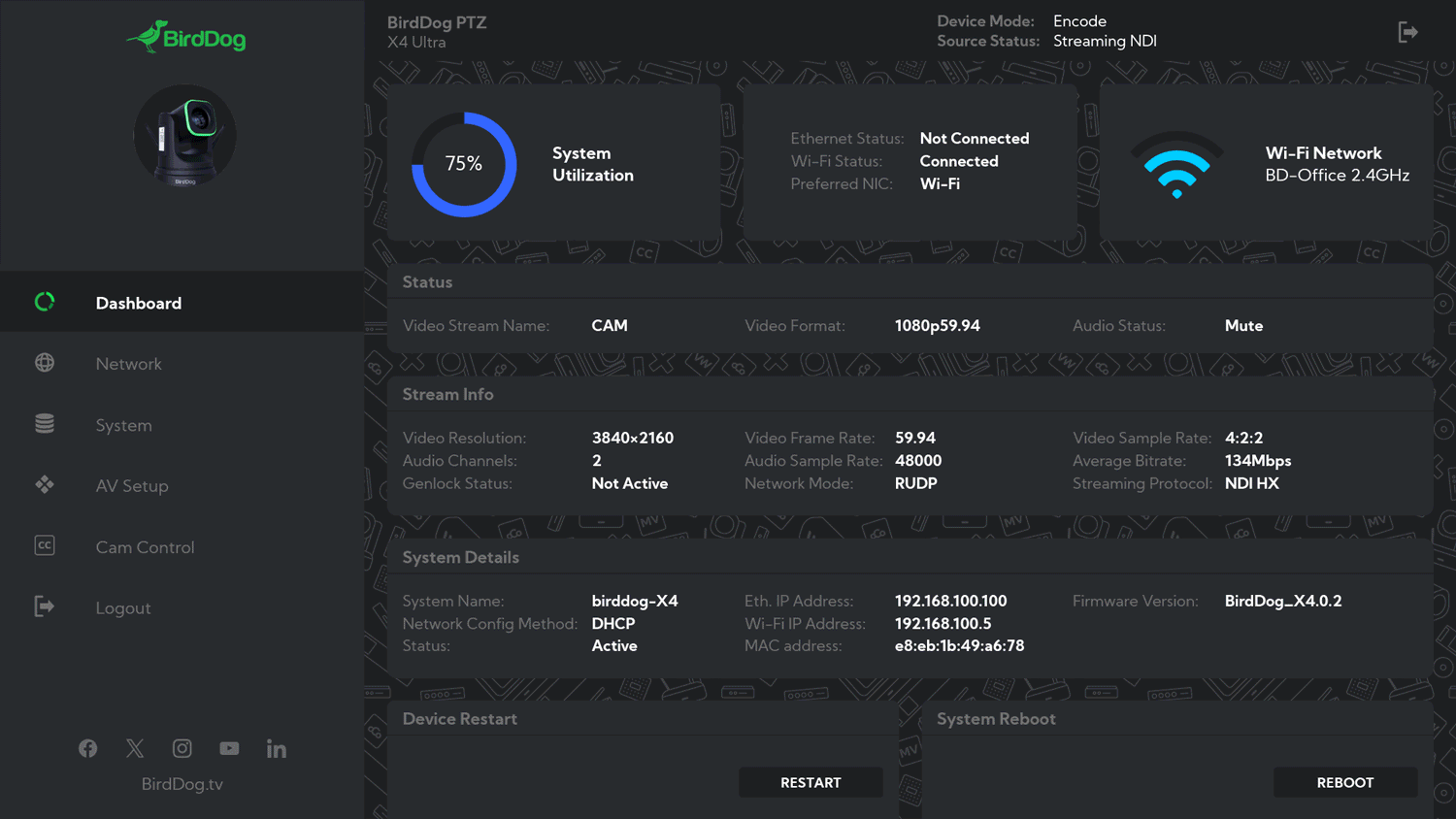Open the X social icon
The image size is (1456, 819).
[135, 748]
